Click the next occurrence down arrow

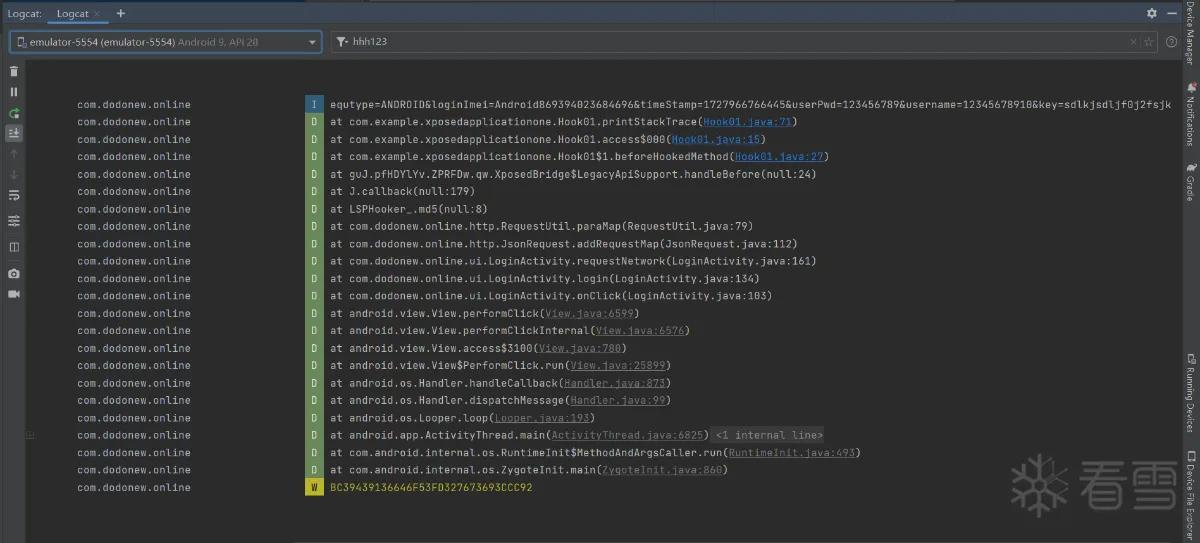pyautogui.click(x=14, y=174)
